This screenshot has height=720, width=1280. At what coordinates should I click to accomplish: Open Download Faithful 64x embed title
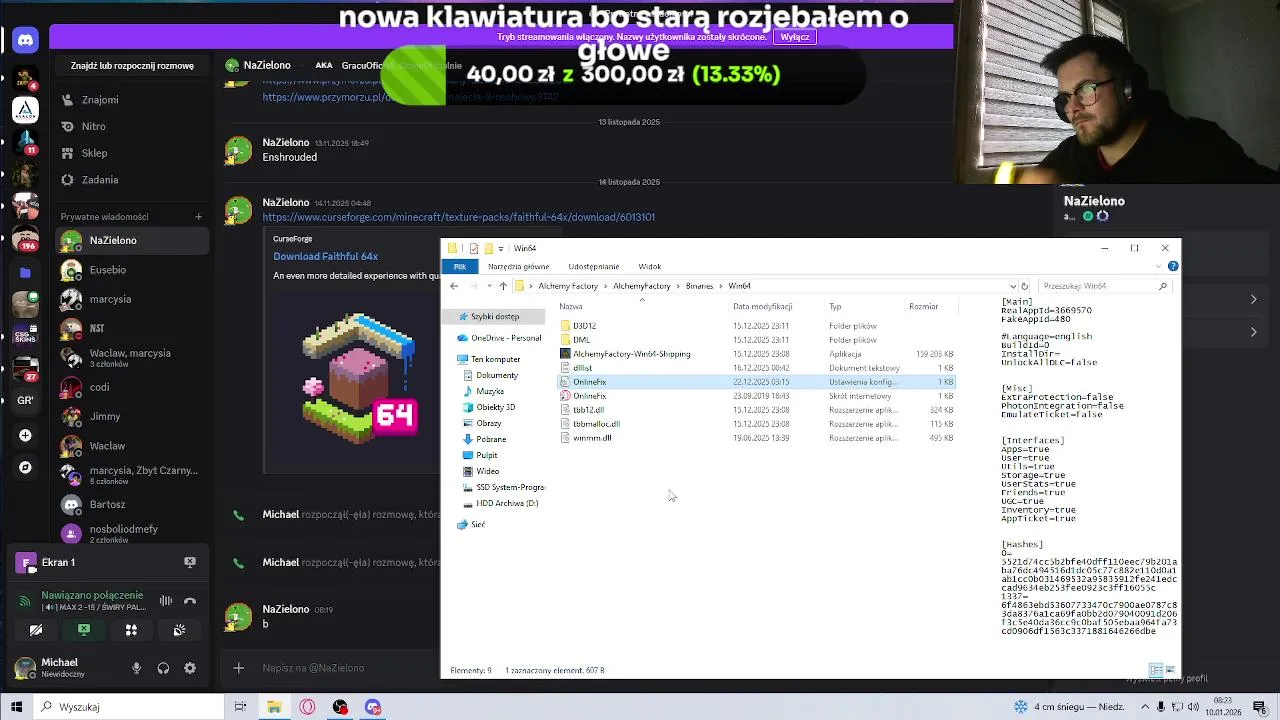326,256
